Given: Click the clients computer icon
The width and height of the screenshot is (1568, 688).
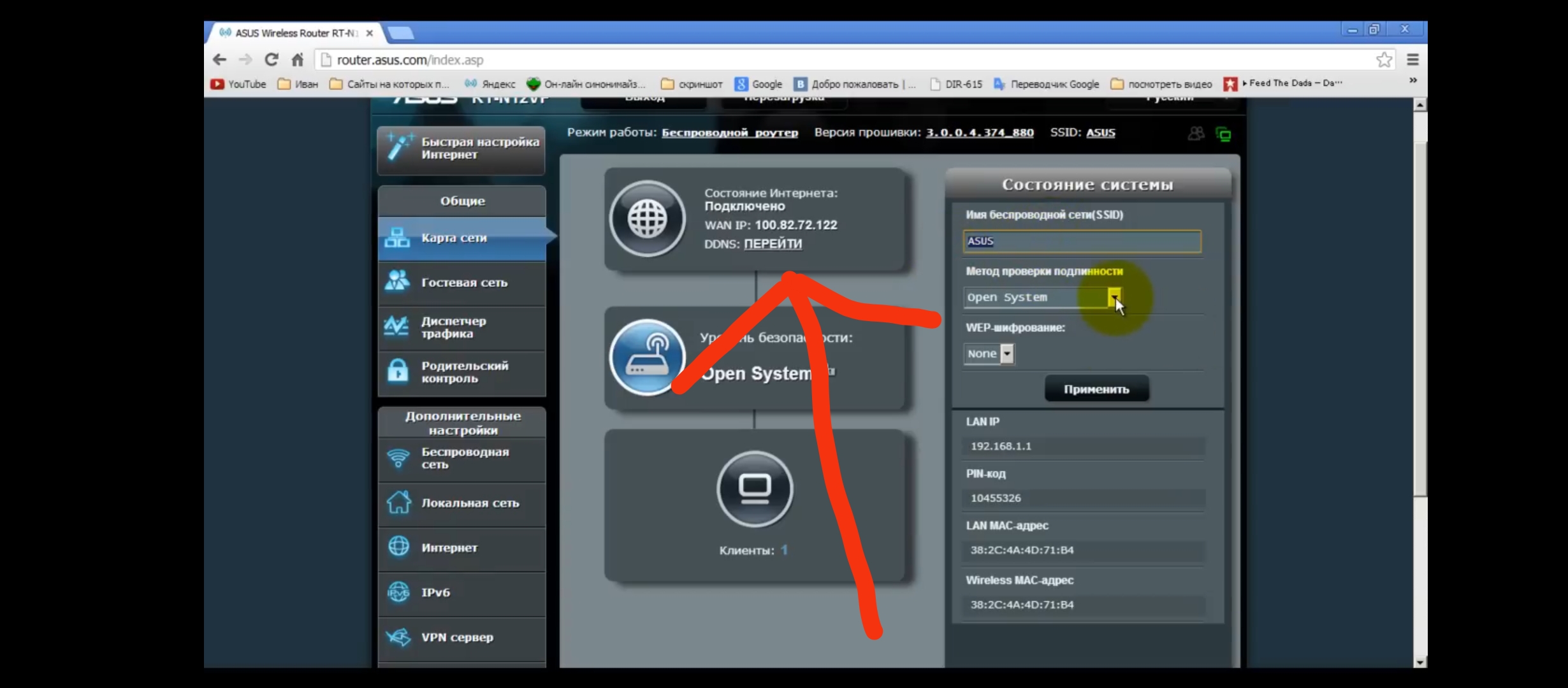Looking at the screenshot, I should coord(755,489).
